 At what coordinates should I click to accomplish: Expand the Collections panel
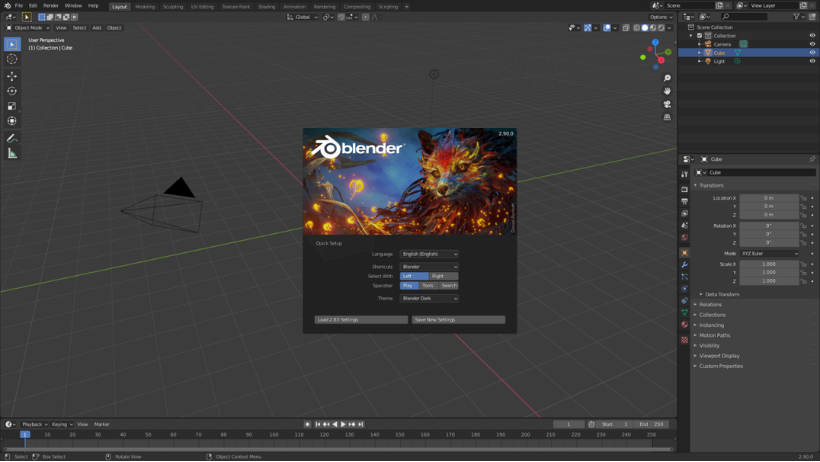(712, 315)
